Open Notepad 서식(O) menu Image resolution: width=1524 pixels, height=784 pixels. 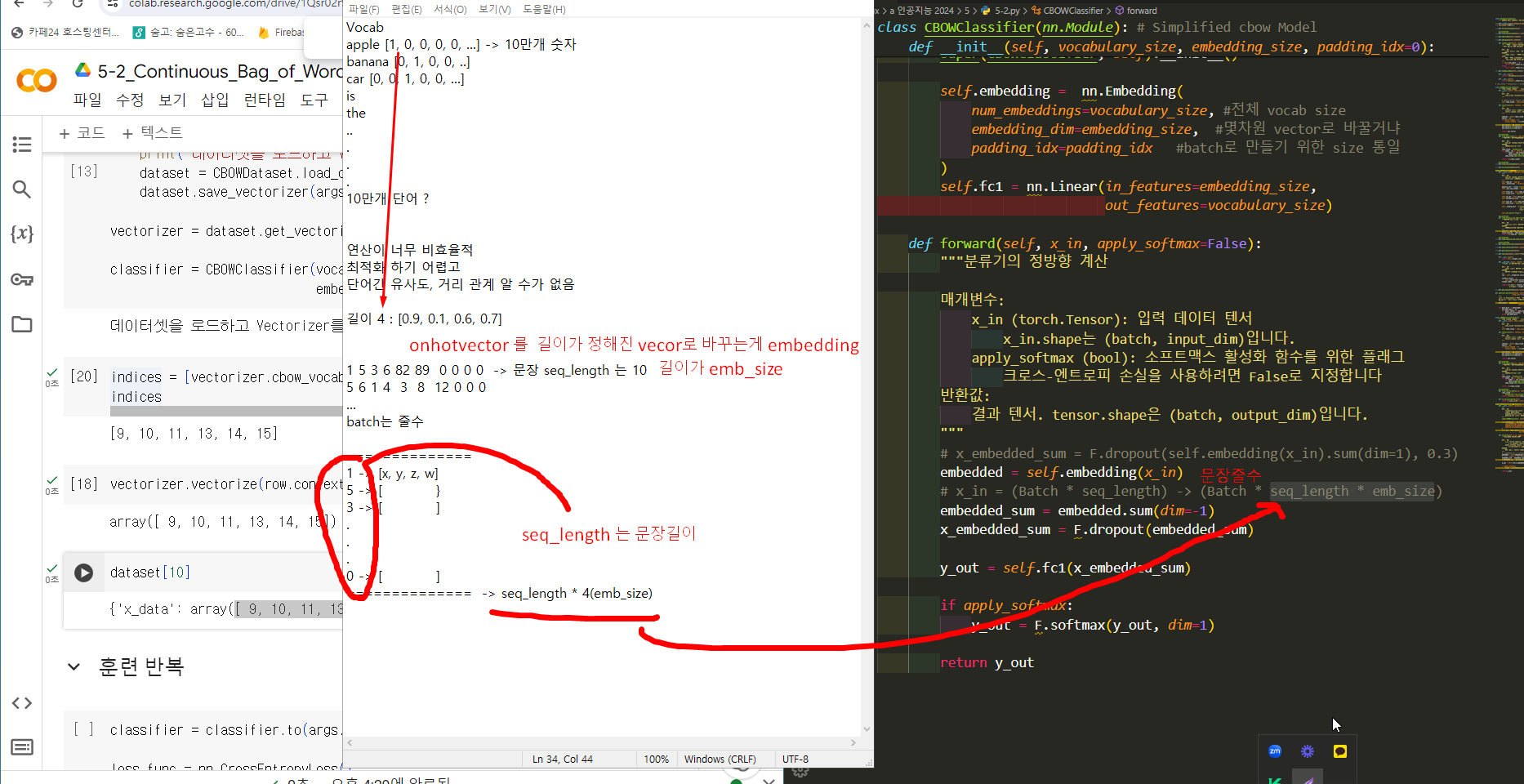pos(450,9)
